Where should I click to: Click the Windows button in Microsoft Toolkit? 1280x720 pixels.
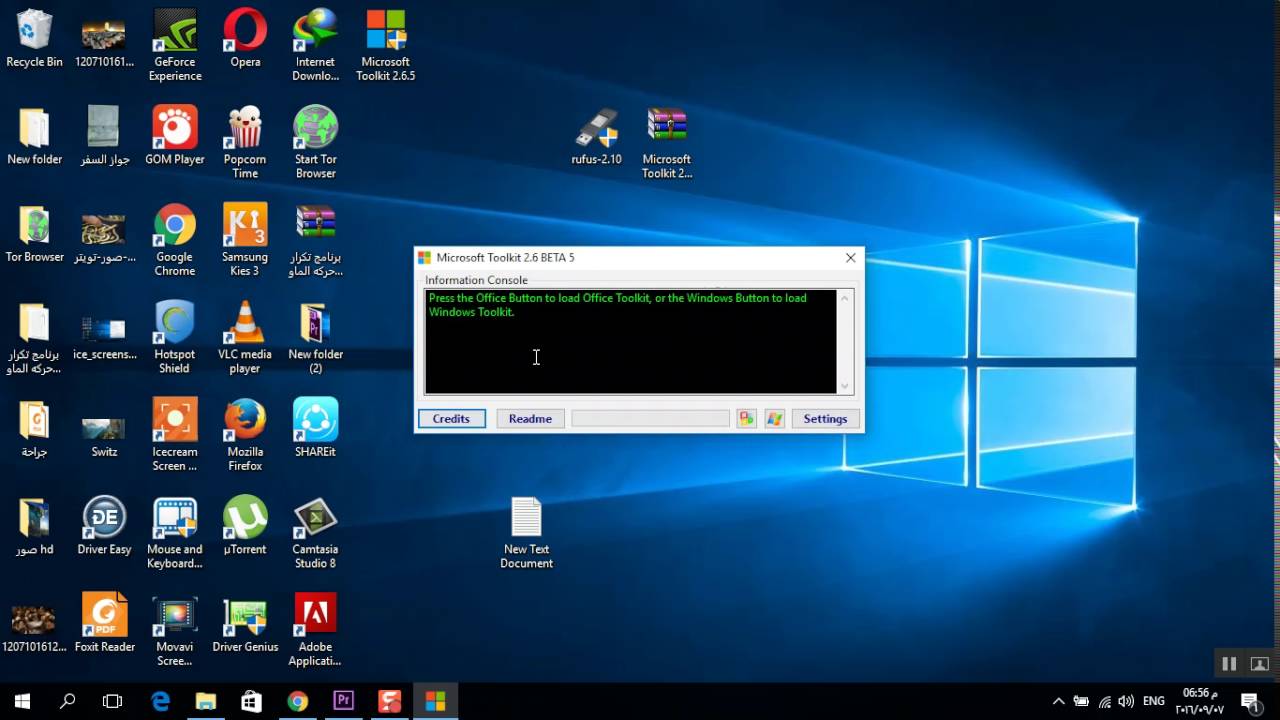[775, 419]
